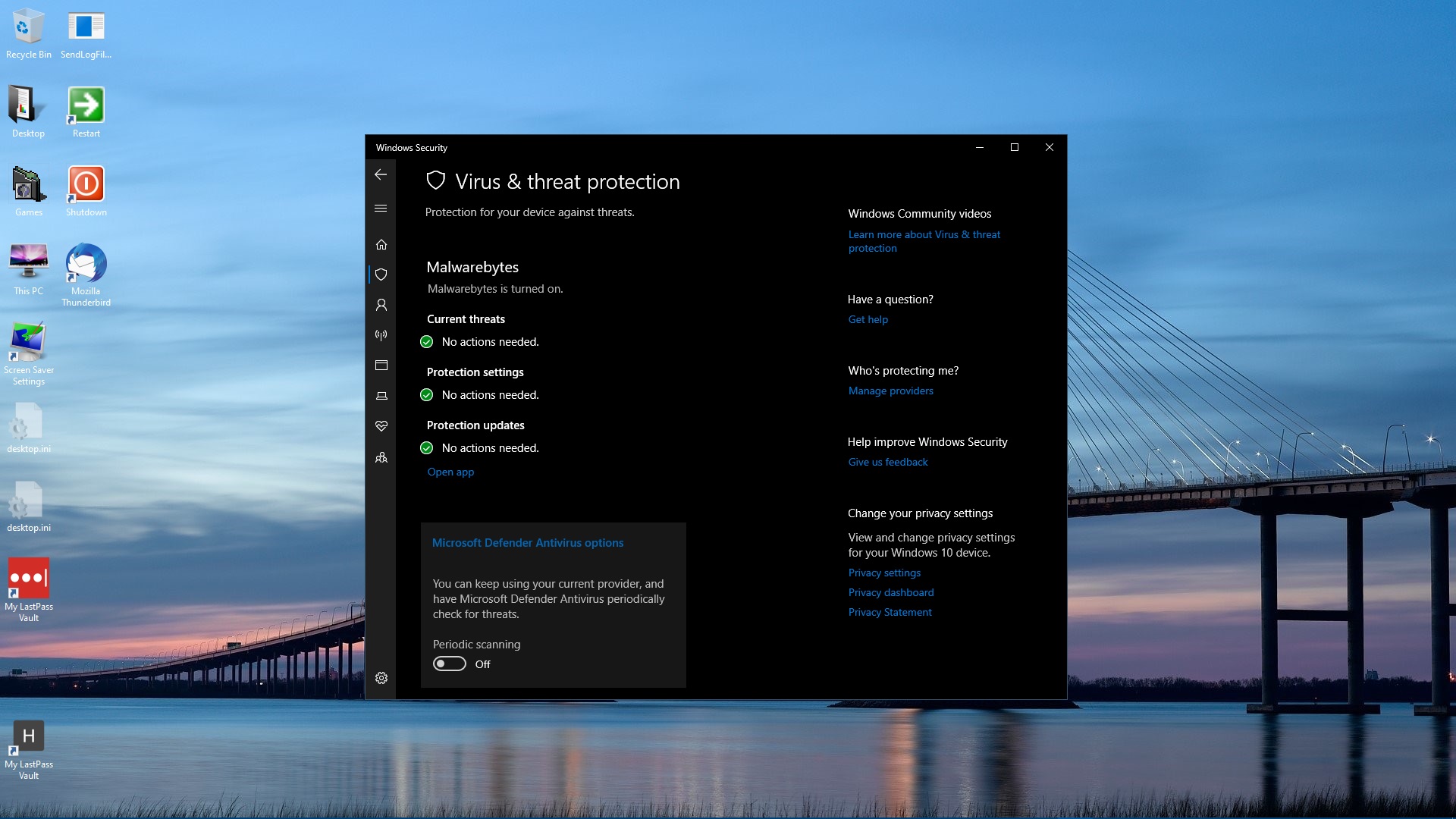
Task: Click Current threats green check icon
Action: tap(427, 342)
